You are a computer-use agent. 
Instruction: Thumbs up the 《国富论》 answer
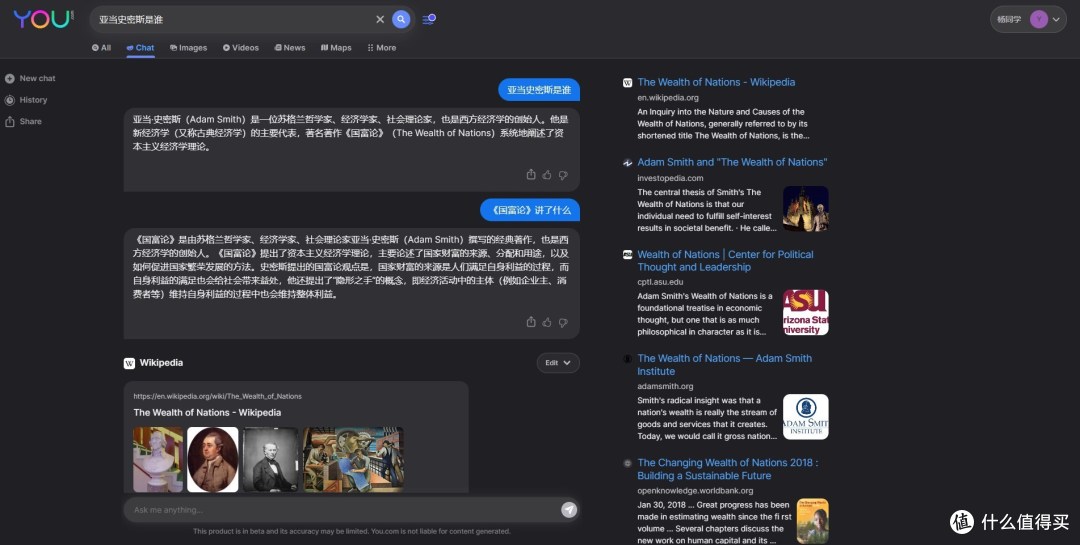pos(547,322)
